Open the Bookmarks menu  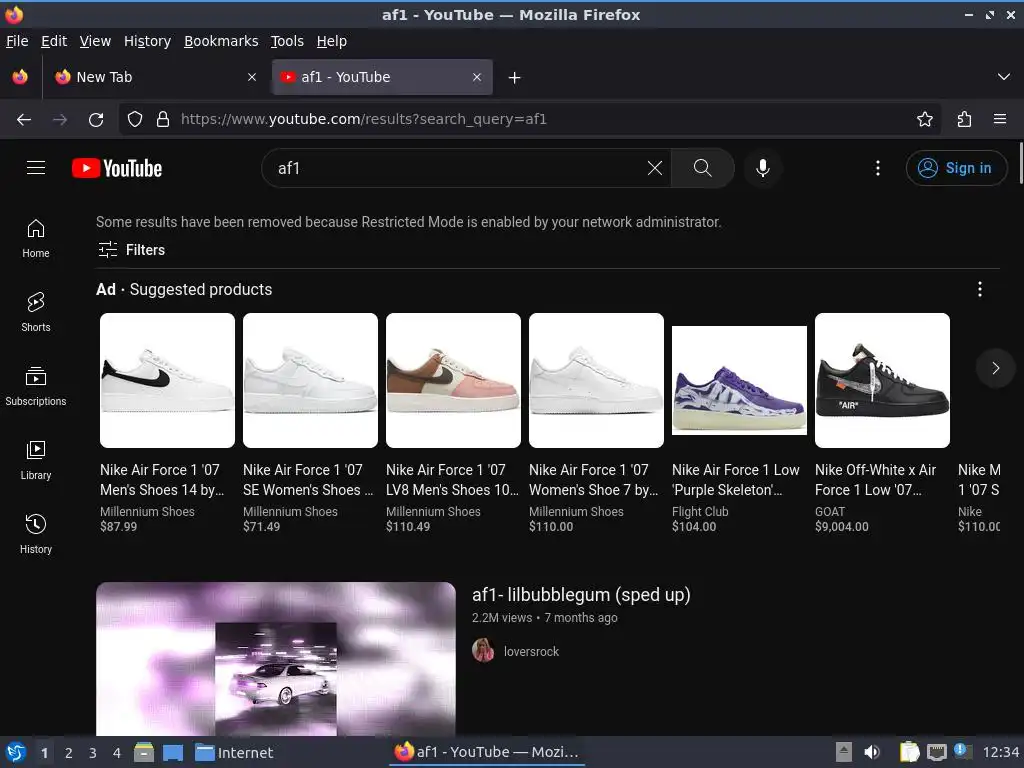pyautogui.click(x=221, y=41)
